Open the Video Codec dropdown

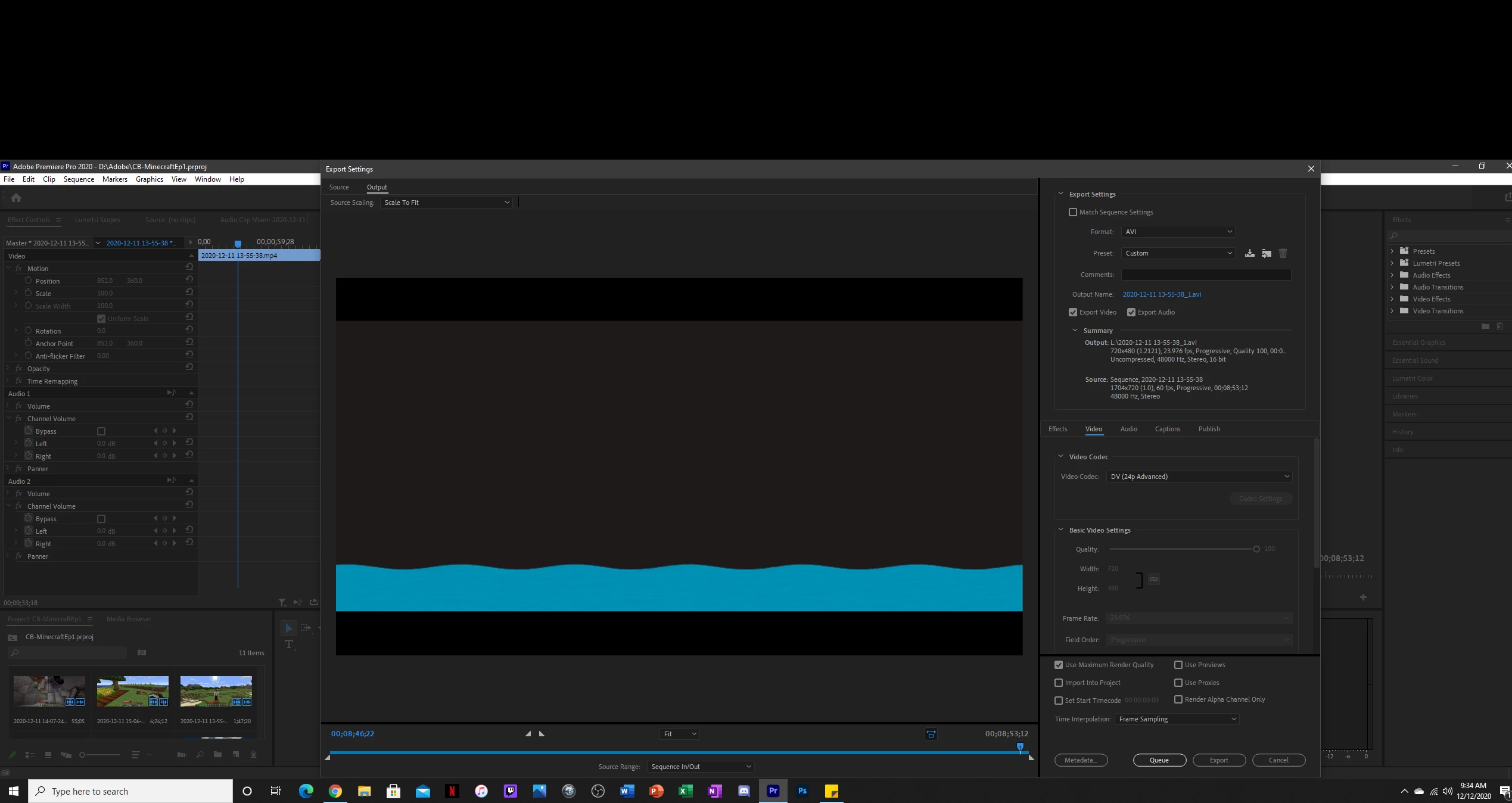(x=1200, y=477)
